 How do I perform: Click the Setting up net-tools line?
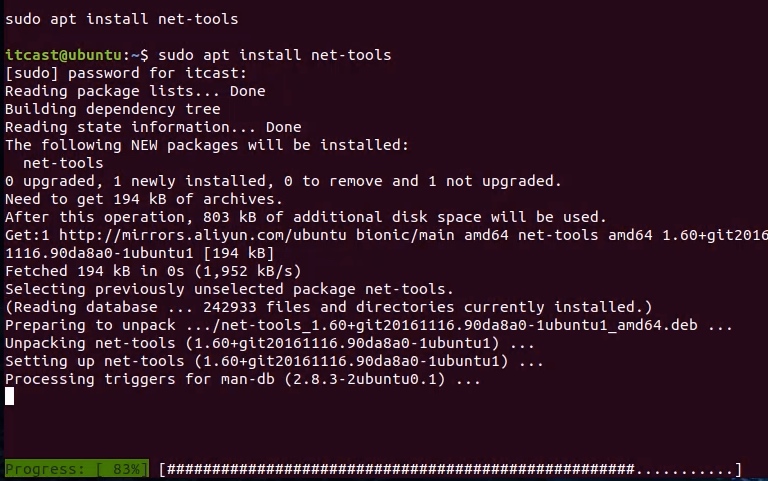[x=274, y=361]
